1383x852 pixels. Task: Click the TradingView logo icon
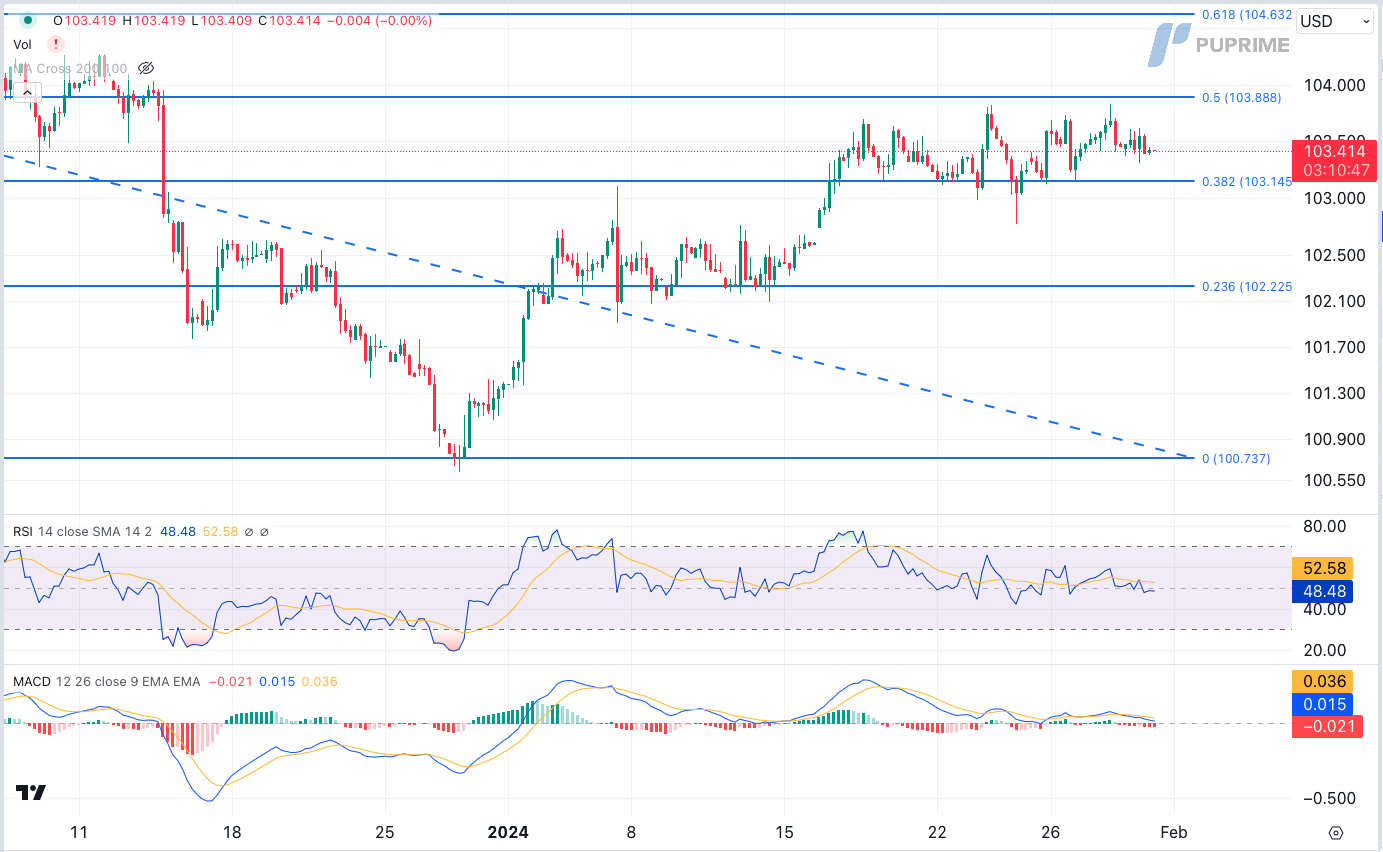[31, 792]
